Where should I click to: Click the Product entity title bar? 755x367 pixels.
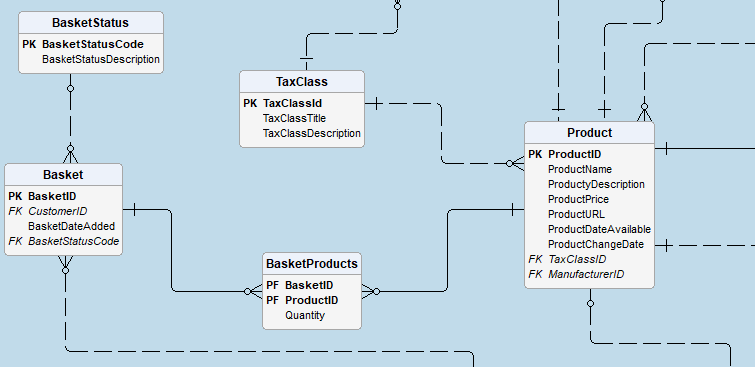[589, 132]
